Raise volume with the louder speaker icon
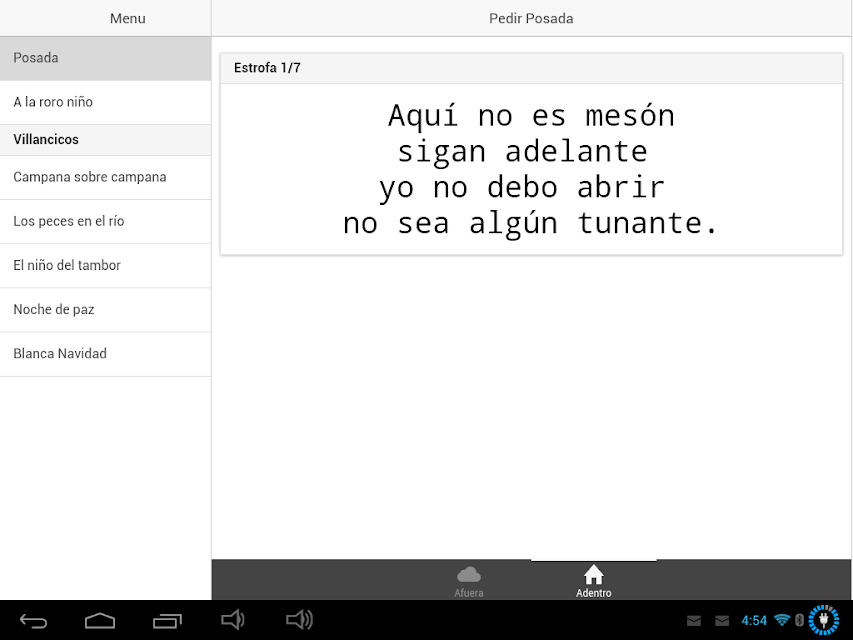 [299, 620]
